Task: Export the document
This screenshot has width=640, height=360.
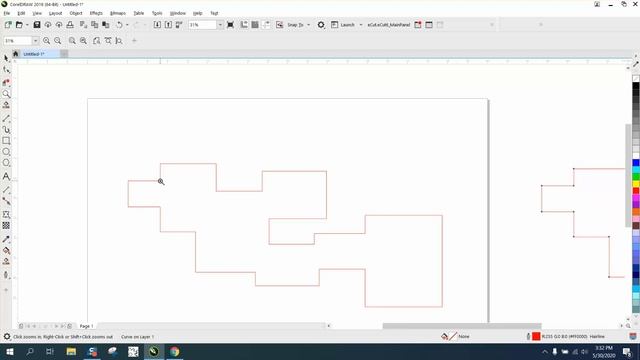Action: (168, 25)
